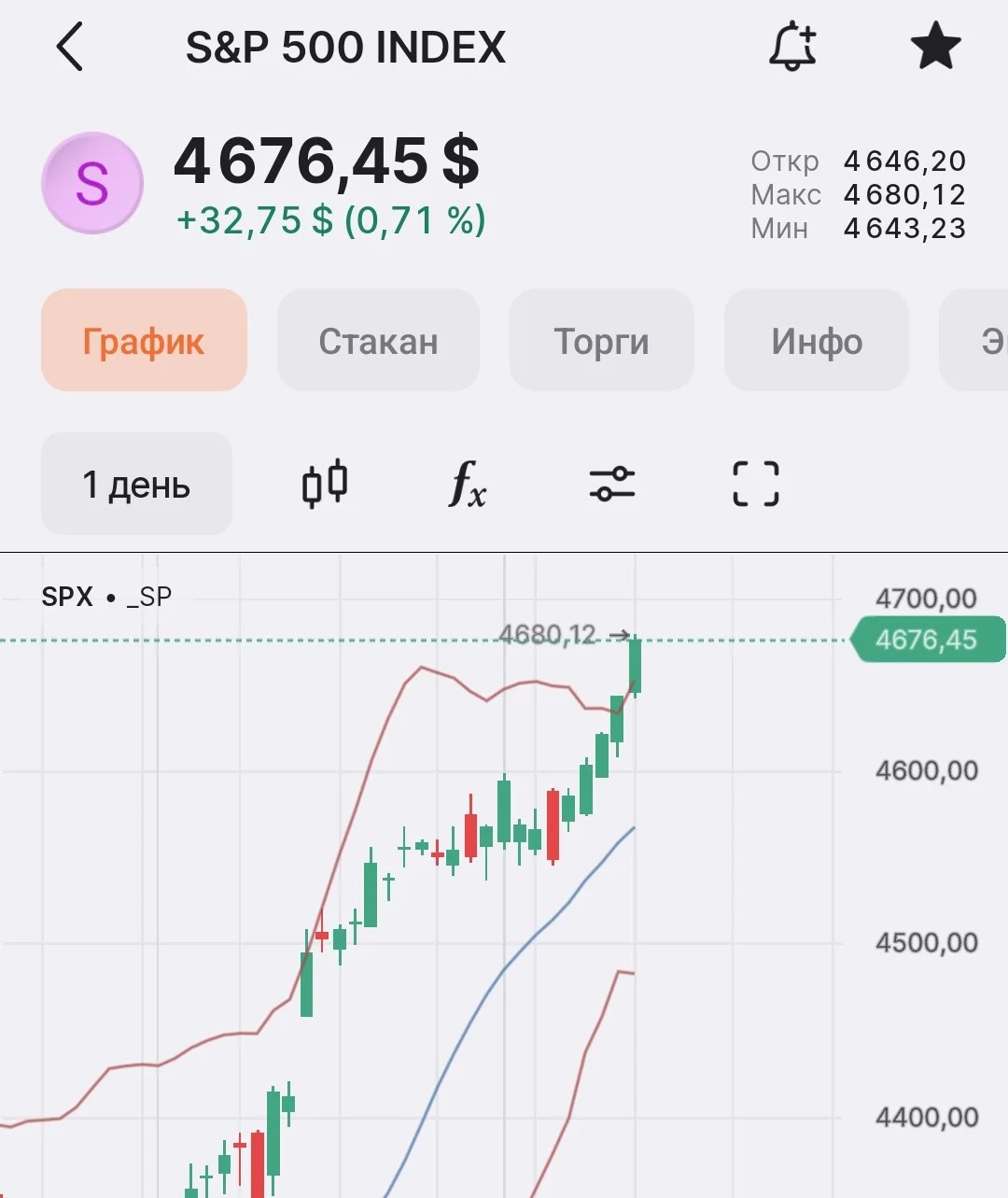1008x1198 pixels.
Task: Change chart type via candlestick icon
Action: click(325, 484)
